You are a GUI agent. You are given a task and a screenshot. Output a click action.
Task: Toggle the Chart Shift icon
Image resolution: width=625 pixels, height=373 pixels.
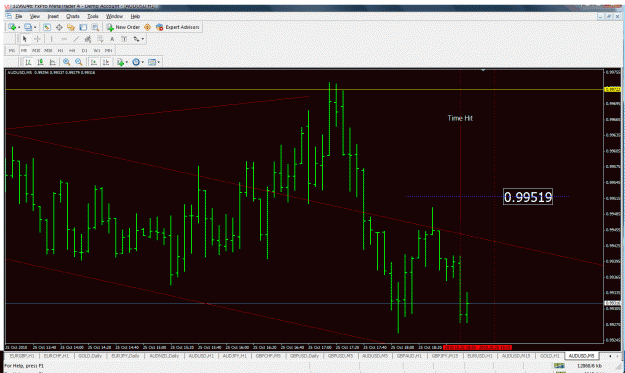point(106,62)
